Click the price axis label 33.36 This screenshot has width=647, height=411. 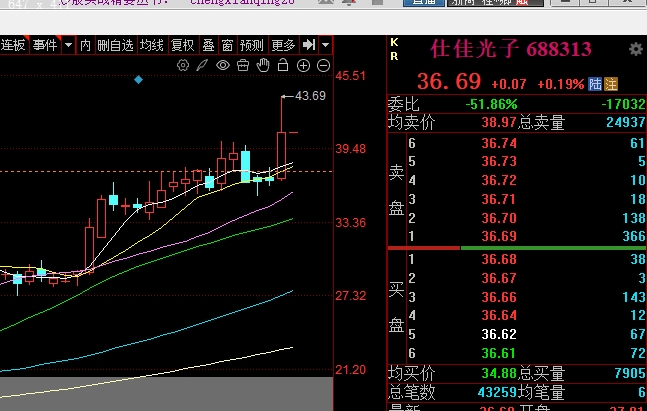[x=350, y=223]
